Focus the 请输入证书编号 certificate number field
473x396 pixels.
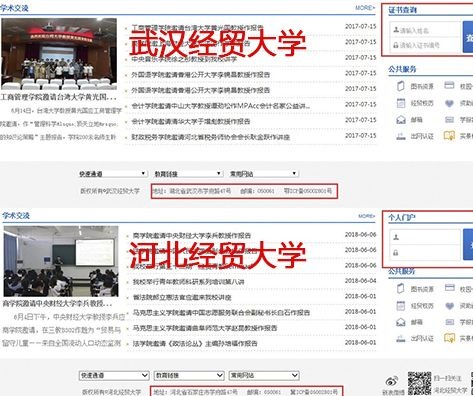[425, 45]
